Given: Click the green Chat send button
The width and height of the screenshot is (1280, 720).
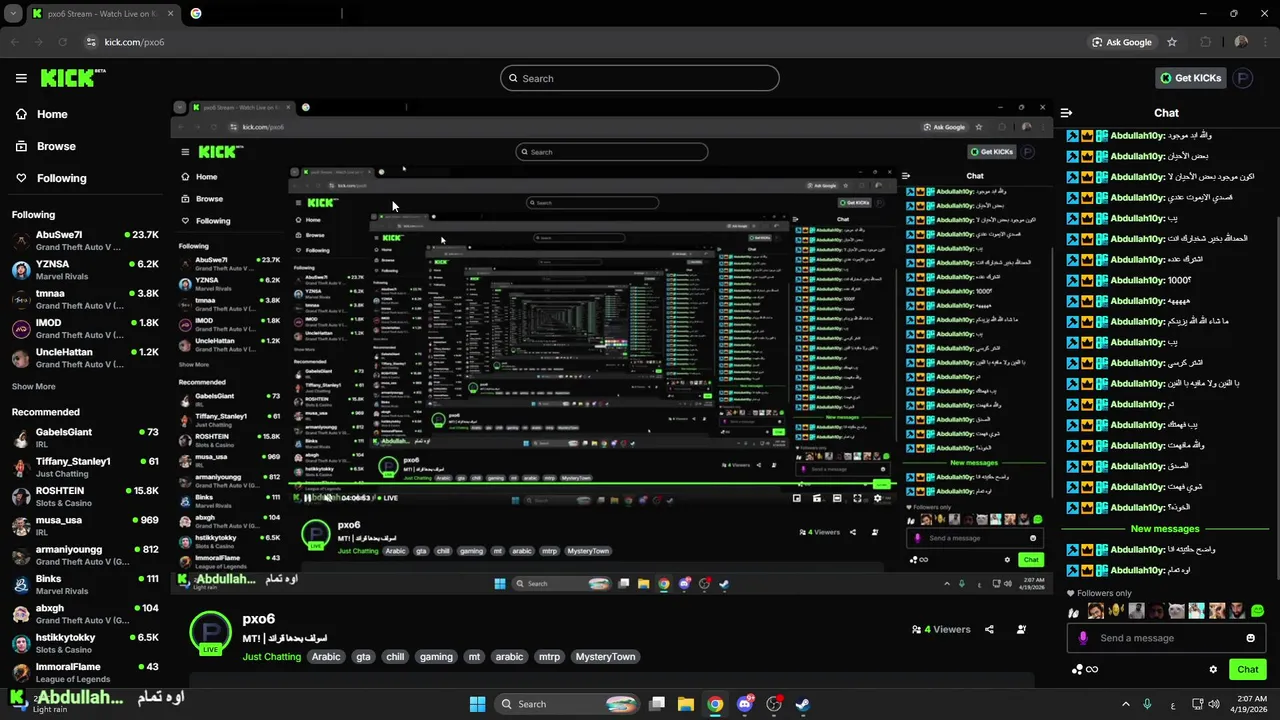Looking at the screenshot, I should [1247, 670].
